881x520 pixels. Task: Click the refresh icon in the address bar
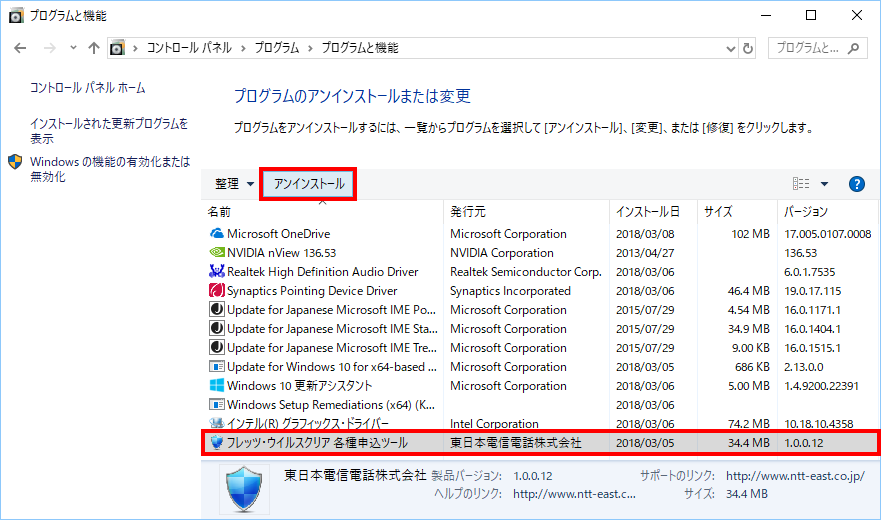(x=747, y=48)
